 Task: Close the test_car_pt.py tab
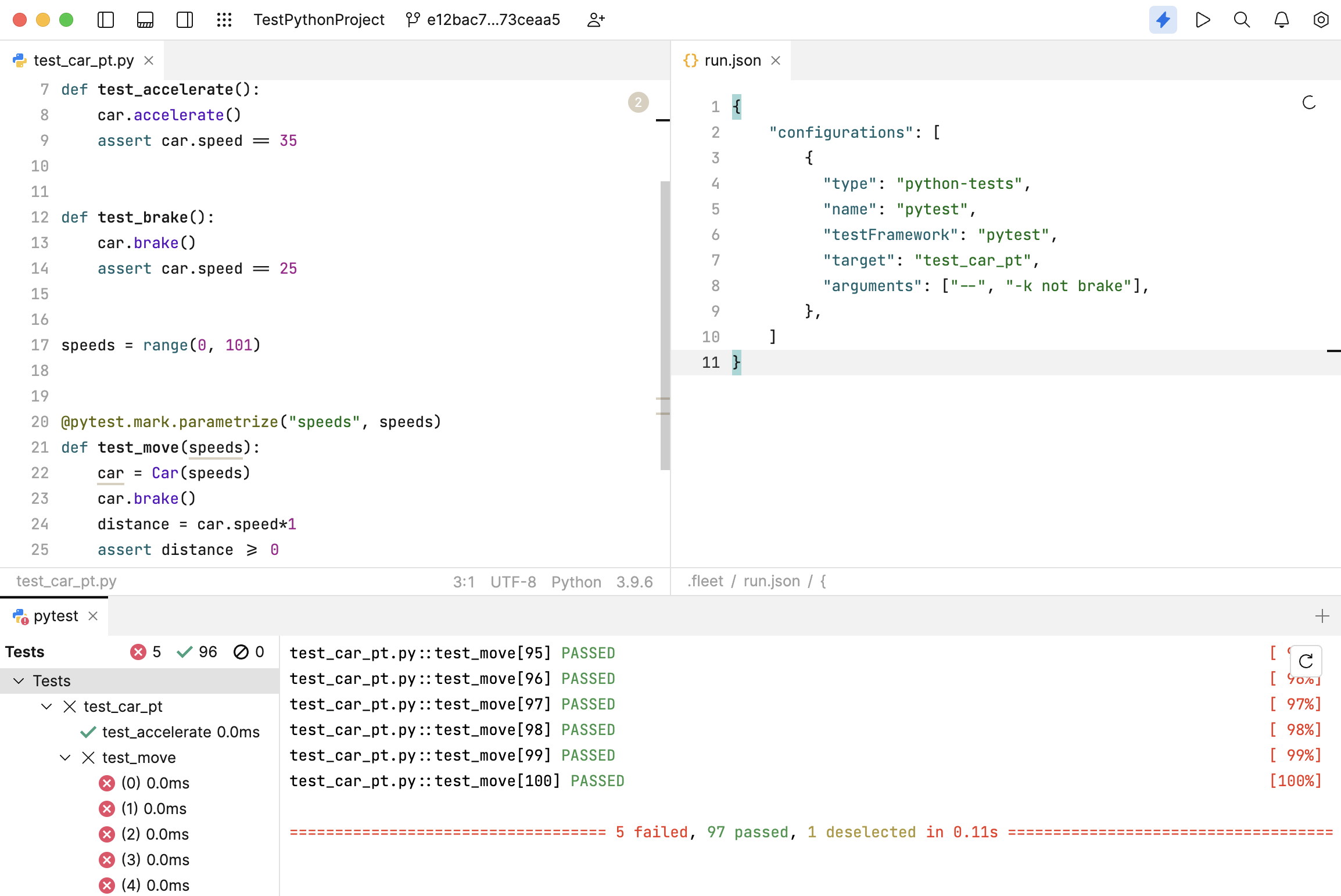(x=149, y=60)
